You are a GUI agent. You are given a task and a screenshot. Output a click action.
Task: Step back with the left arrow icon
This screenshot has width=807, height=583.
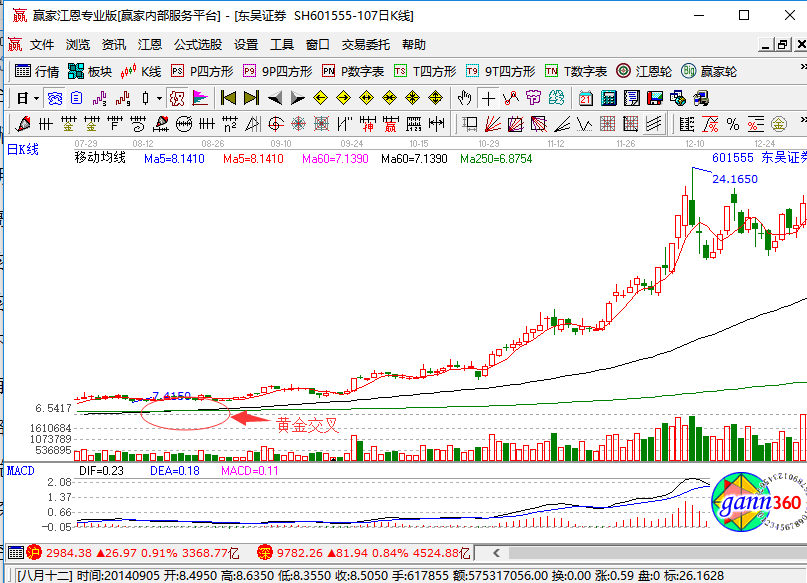[x=275, y=98]
